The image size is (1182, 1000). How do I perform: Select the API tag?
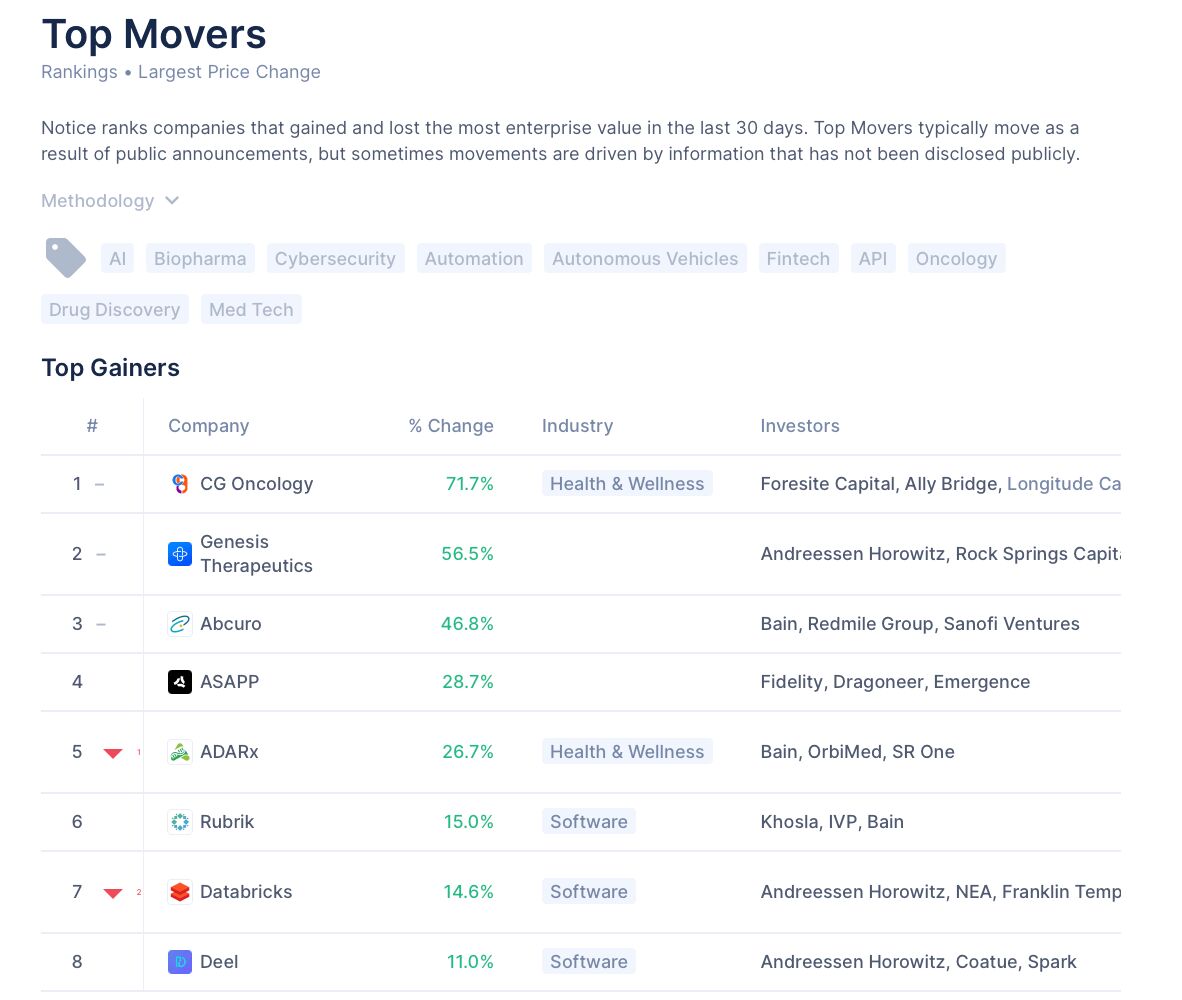[873, 258]
